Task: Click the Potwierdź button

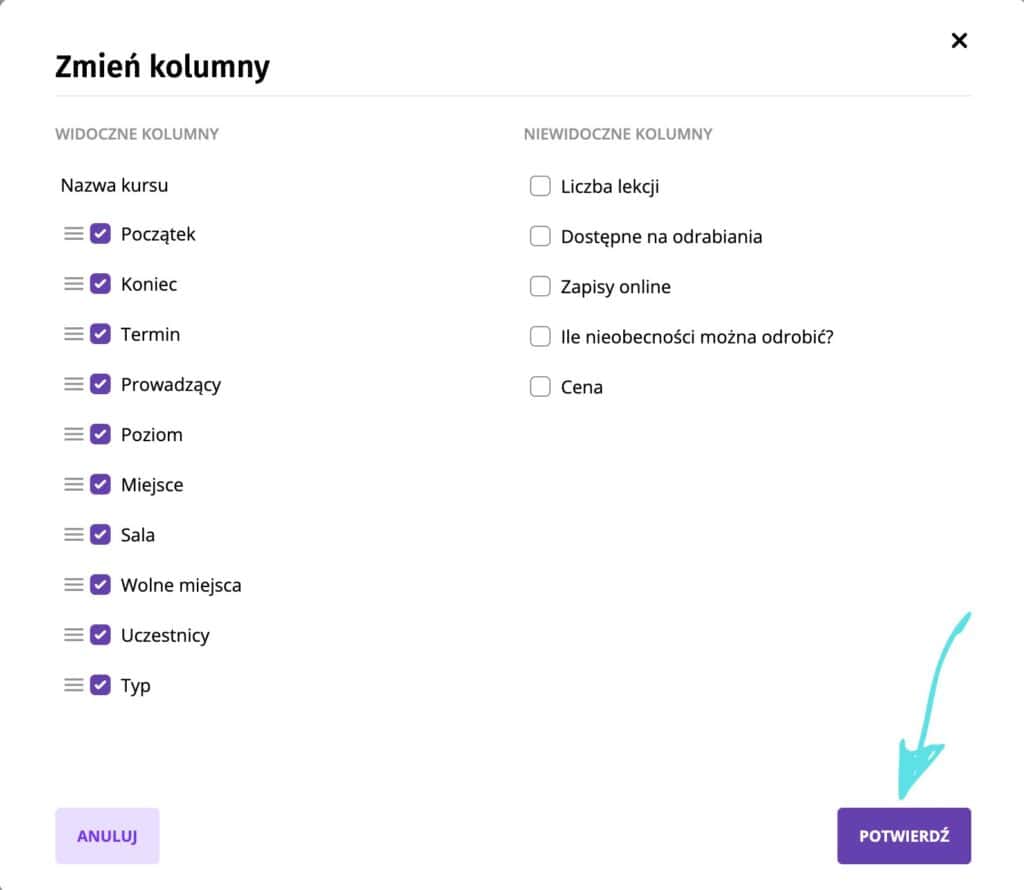Action: tap(904, 836)
